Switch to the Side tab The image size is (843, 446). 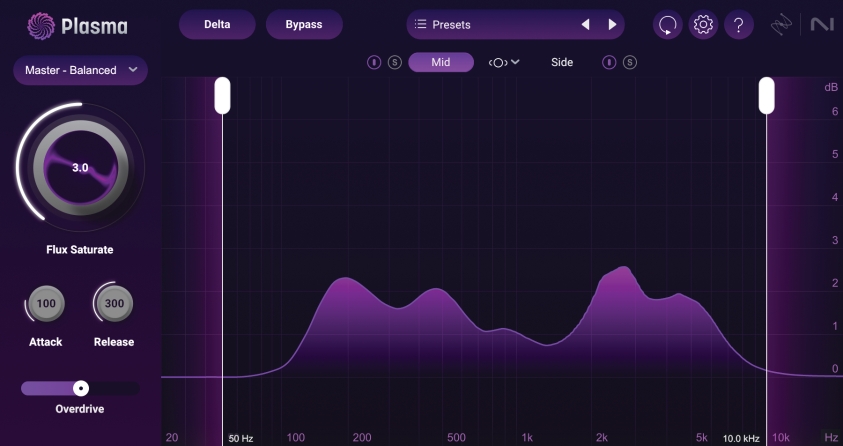point(562,62)
